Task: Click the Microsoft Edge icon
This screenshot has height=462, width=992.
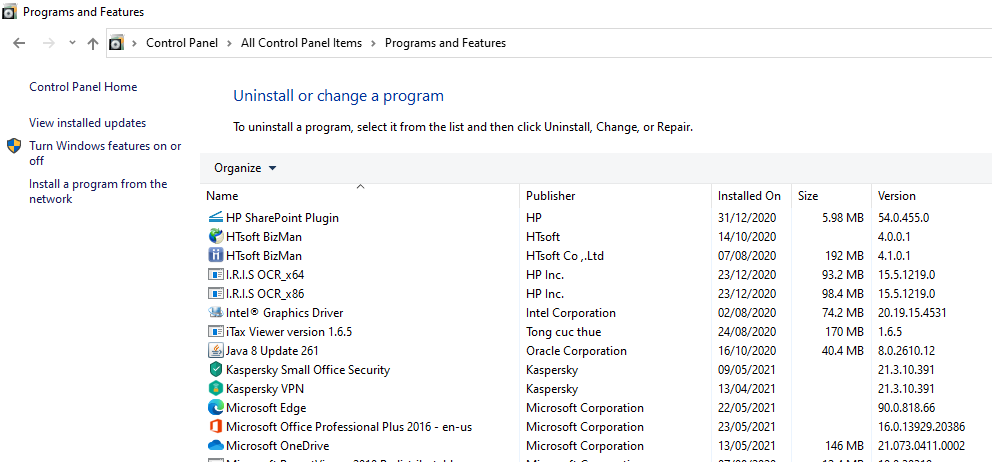Action: (x=216, y=408)
